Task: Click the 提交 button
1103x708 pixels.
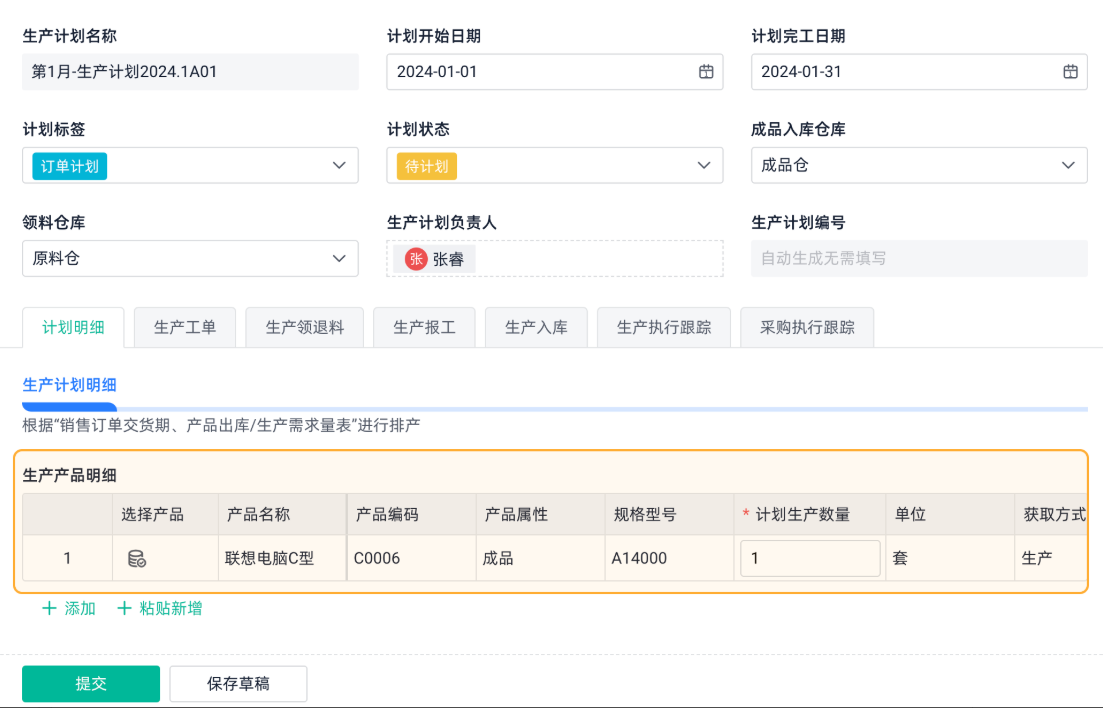Action: coord(91,684)
